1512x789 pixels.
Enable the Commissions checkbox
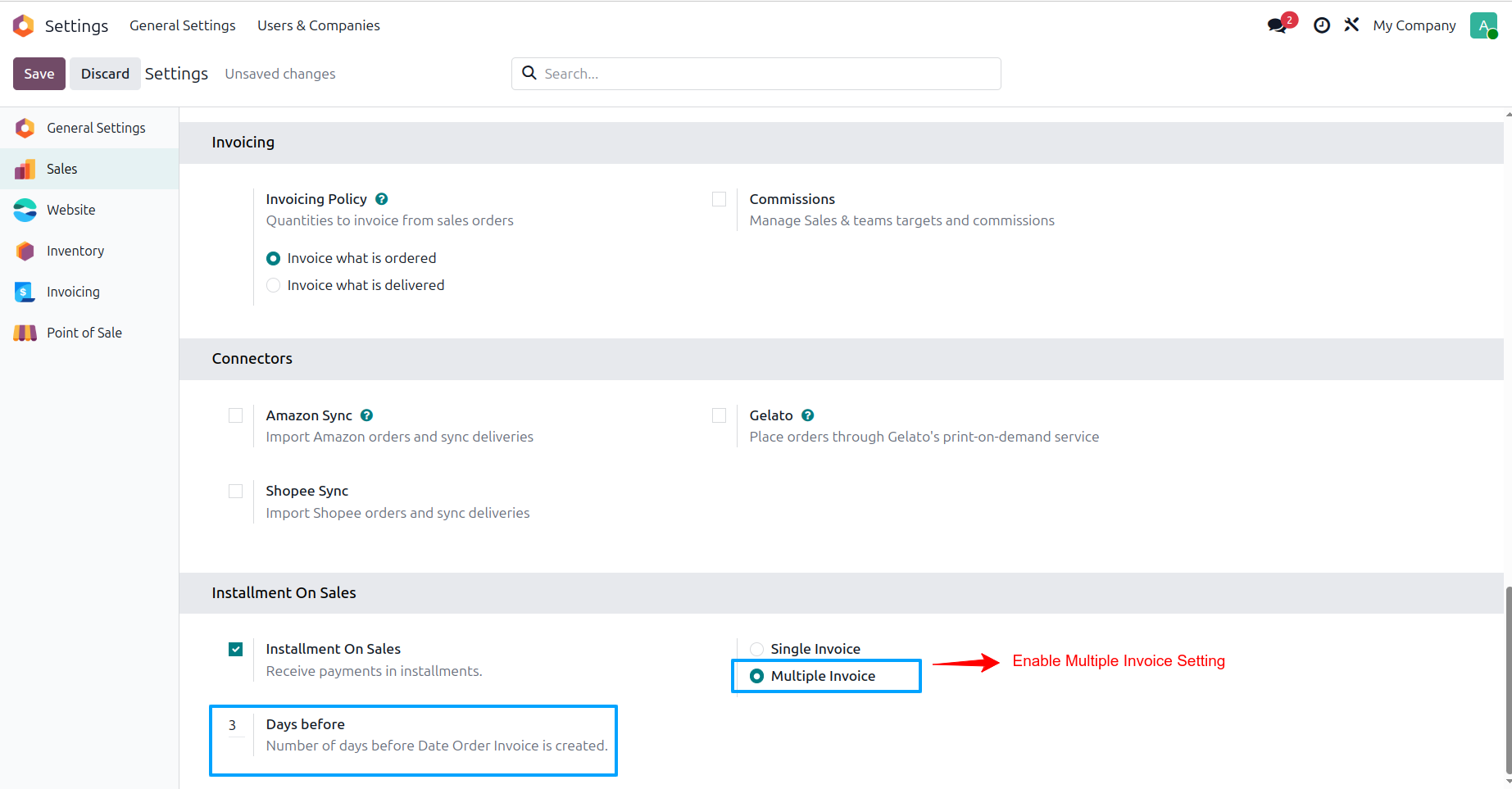click(719, 199)
